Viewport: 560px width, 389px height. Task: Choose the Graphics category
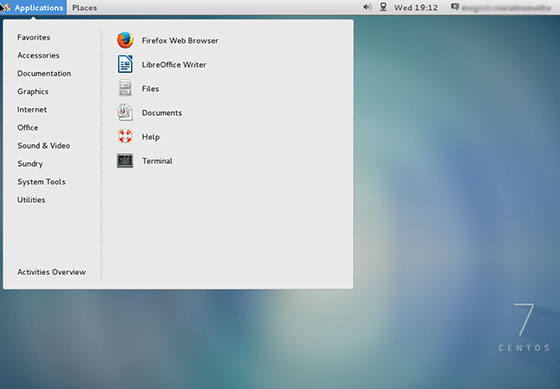click(x=33, y=91)
